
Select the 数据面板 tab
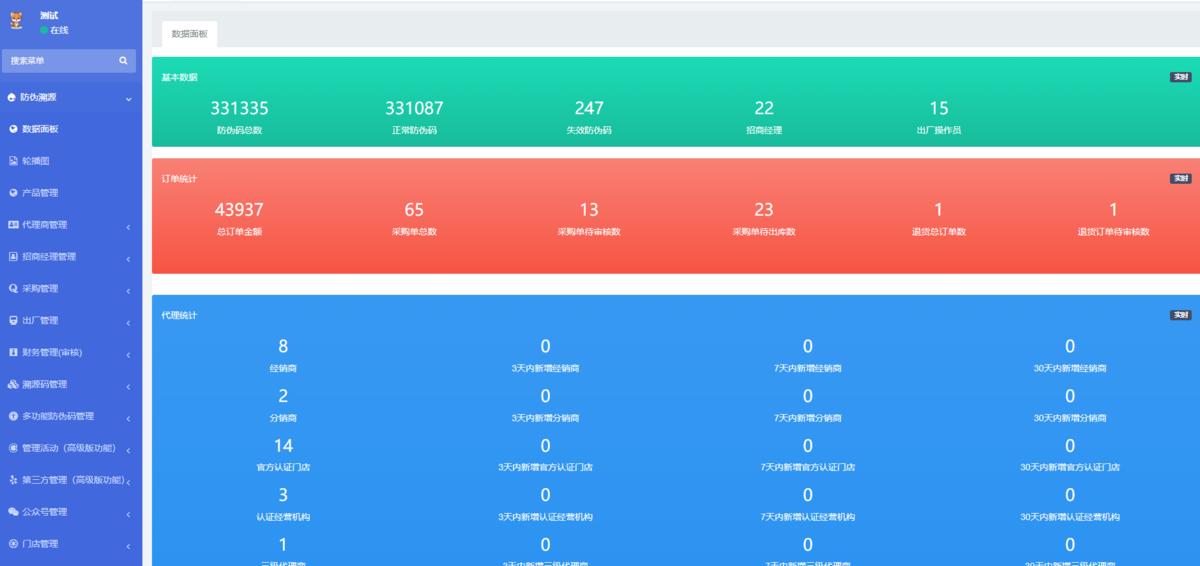[189, 34]
